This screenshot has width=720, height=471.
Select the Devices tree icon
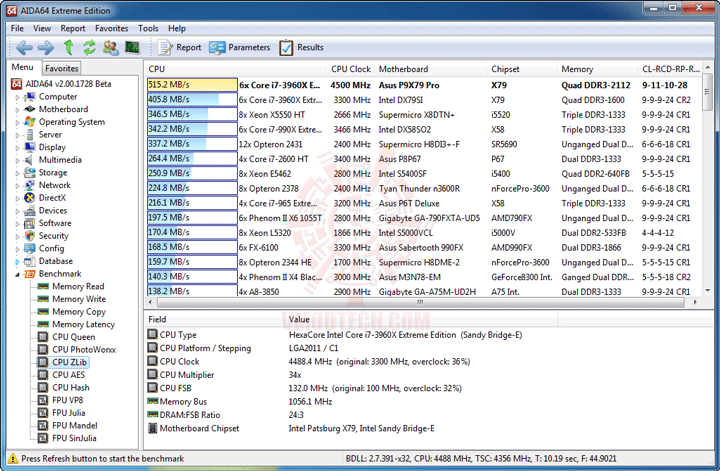30,210
